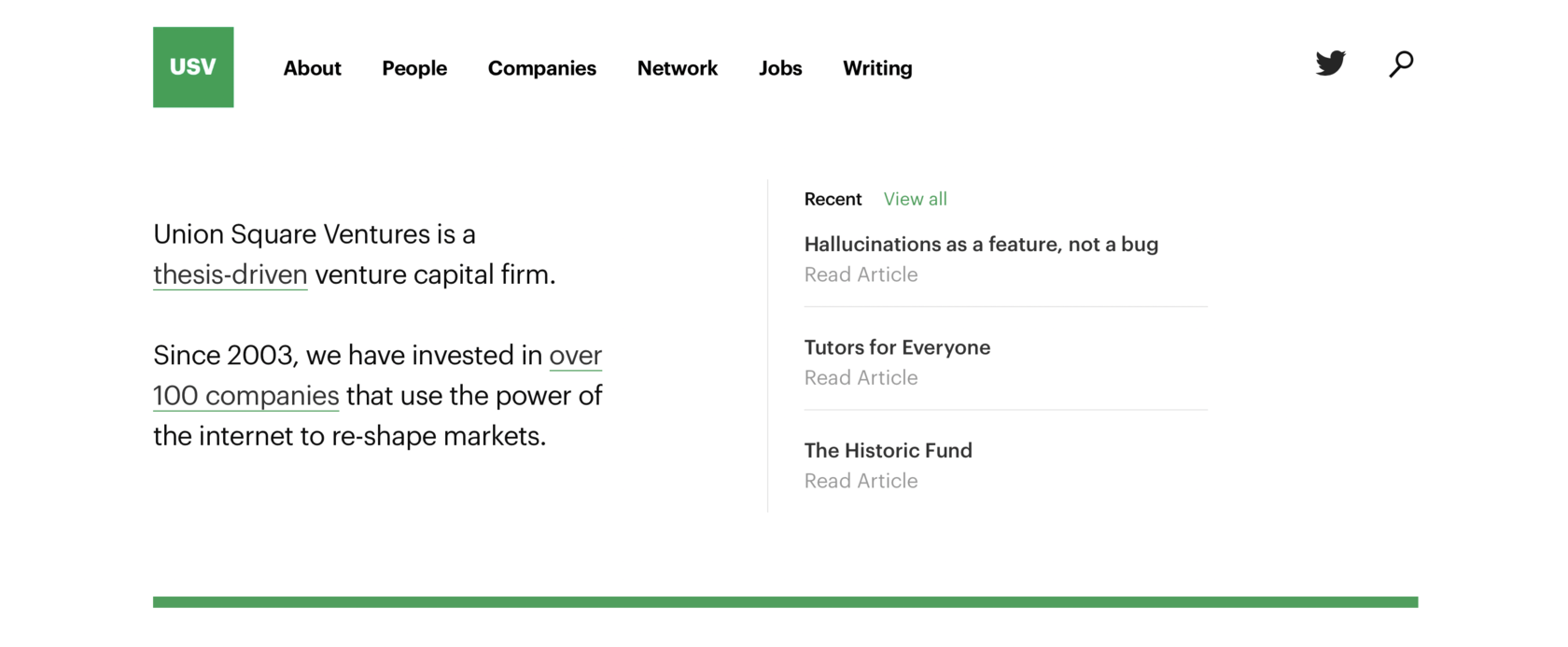
Task: Open search with the magnifying glass icon
Action: point(1401,63)
